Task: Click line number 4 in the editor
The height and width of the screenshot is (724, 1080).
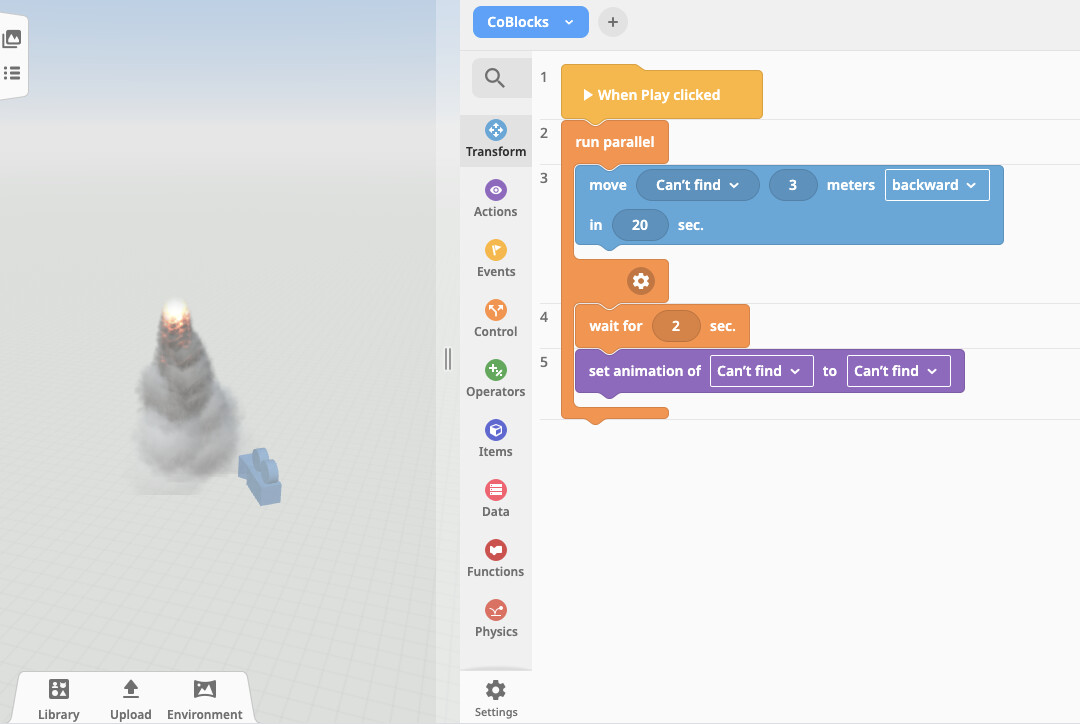Action: pyautogui.click(x=543, y=318)
